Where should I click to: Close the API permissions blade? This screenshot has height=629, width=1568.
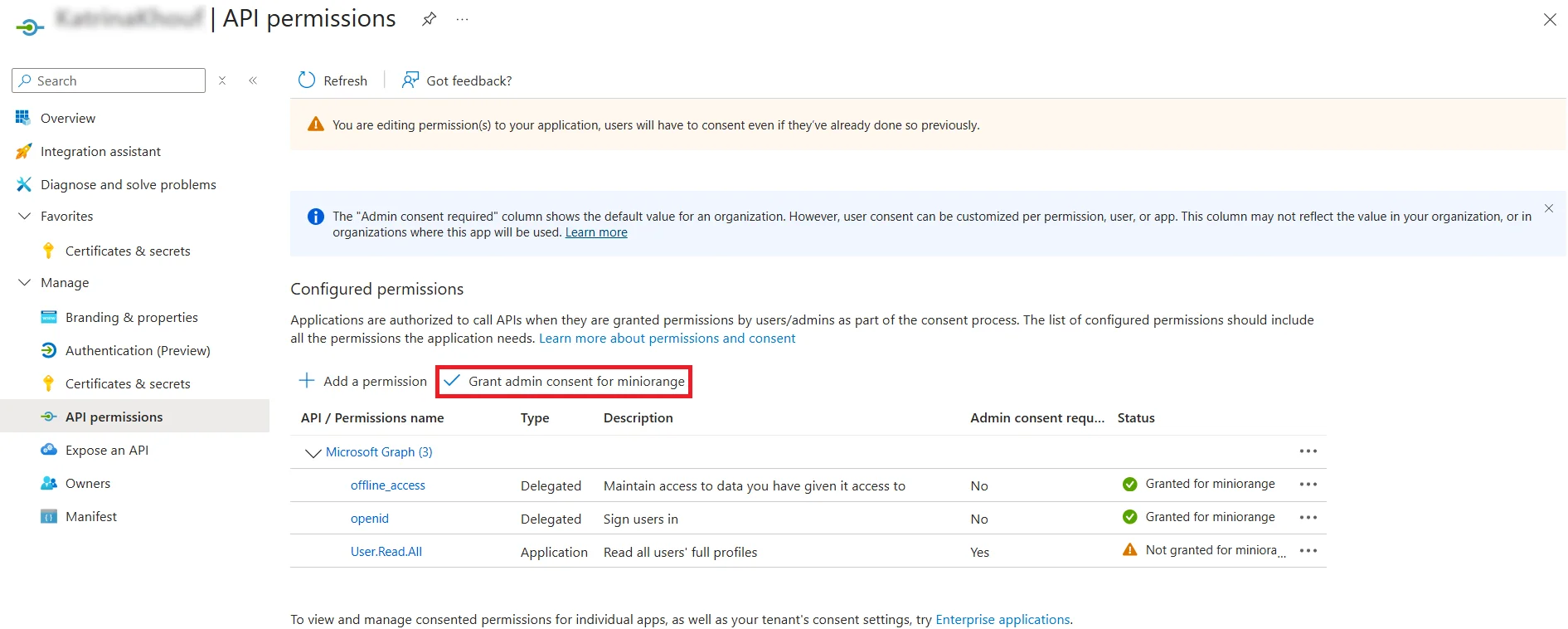tap(1550, 19)
